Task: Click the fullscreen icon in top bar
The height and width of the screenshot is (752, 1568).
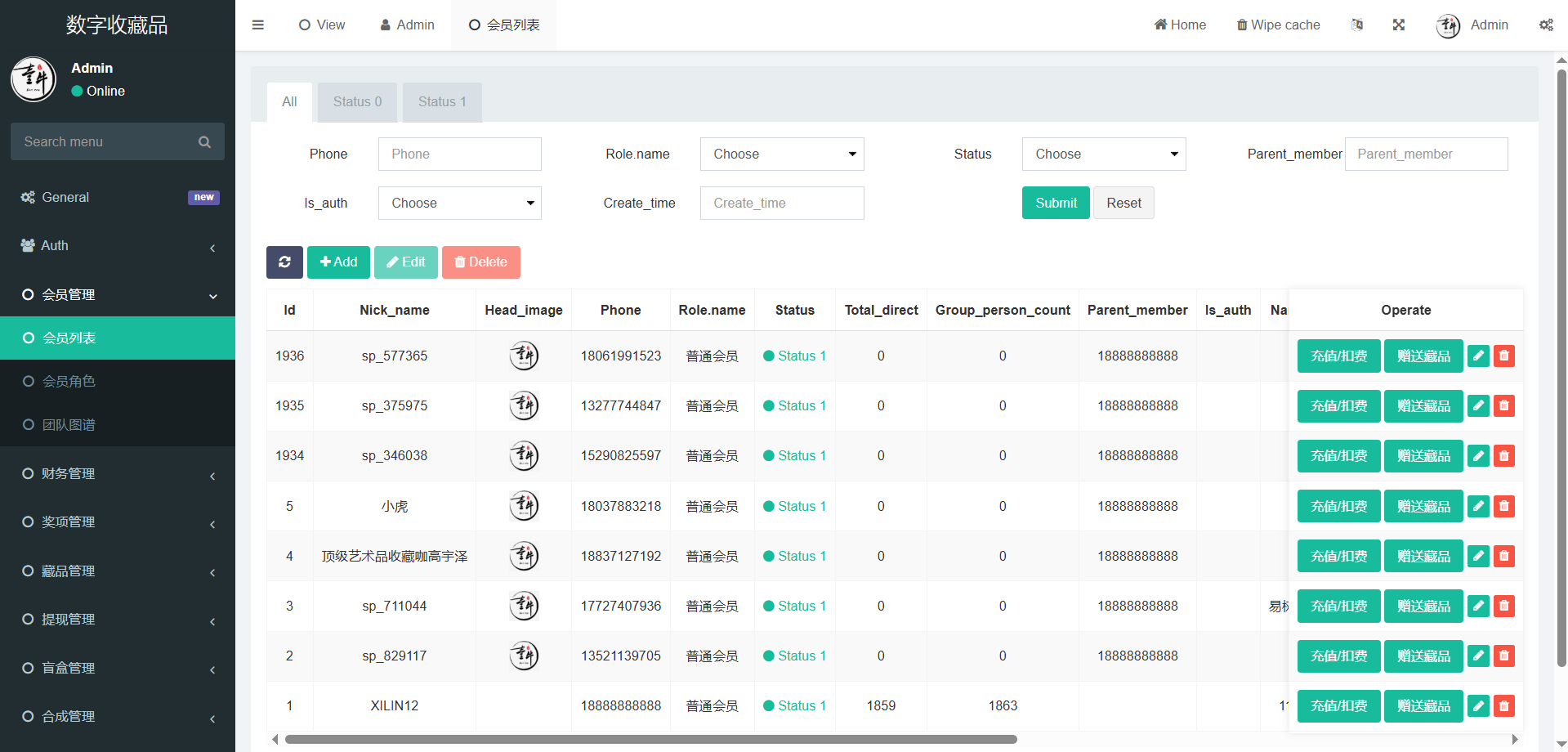Action: [1399, 25]
